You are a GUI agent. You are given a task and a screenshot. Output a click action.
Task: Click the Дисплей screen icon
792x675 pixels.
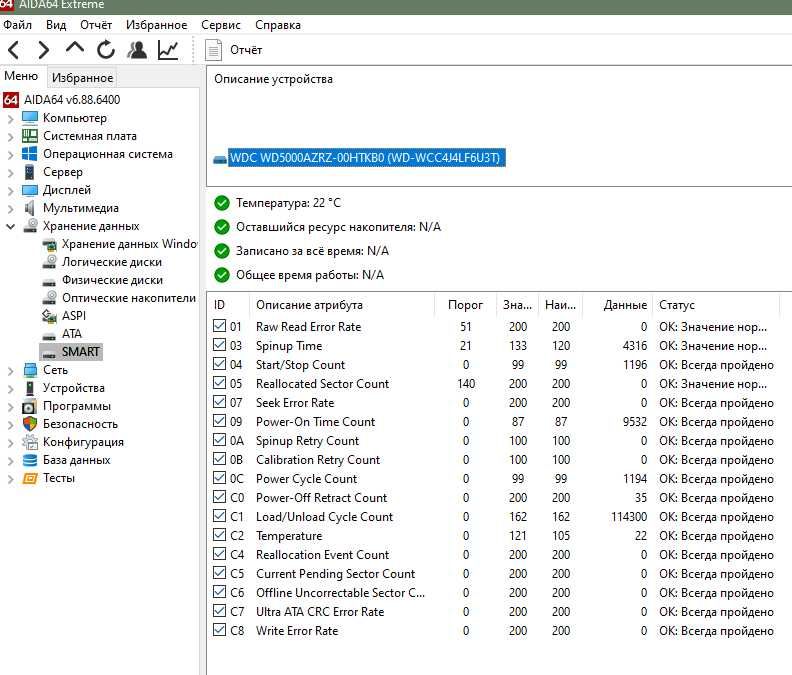30,190
